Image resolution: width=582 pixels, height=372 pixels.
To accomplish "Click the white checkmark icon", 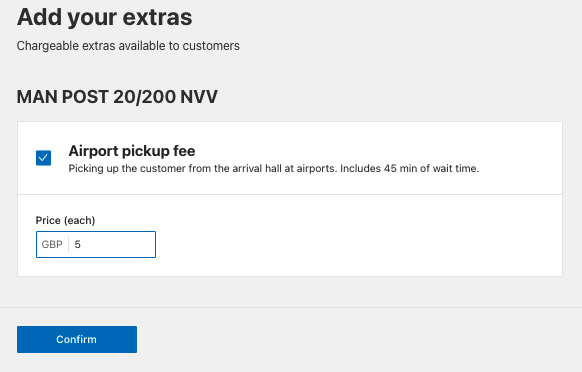I will point(43,158).
